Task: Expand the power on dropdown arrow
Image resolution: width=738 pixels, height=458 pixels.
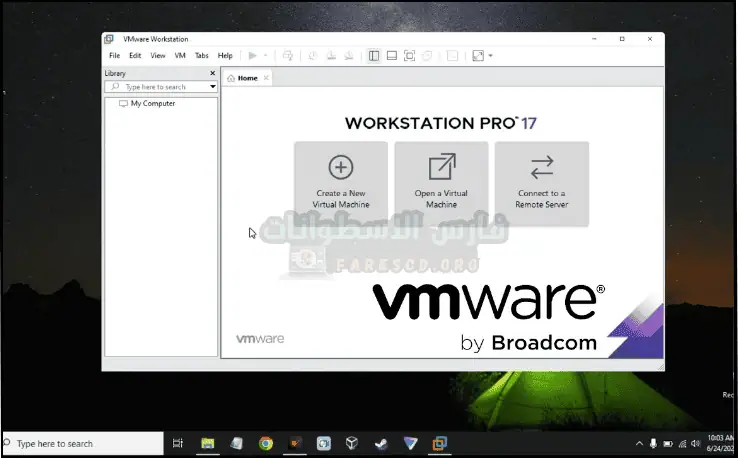Action: tap(265, 56)
